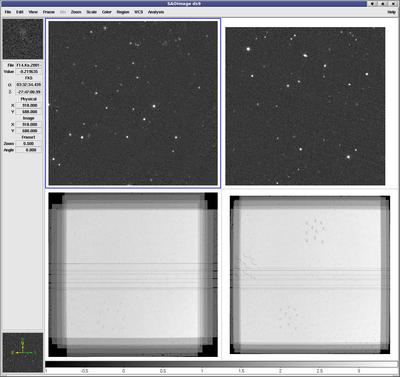Select the blue-outlined active star-field frame

click(133, 103)
